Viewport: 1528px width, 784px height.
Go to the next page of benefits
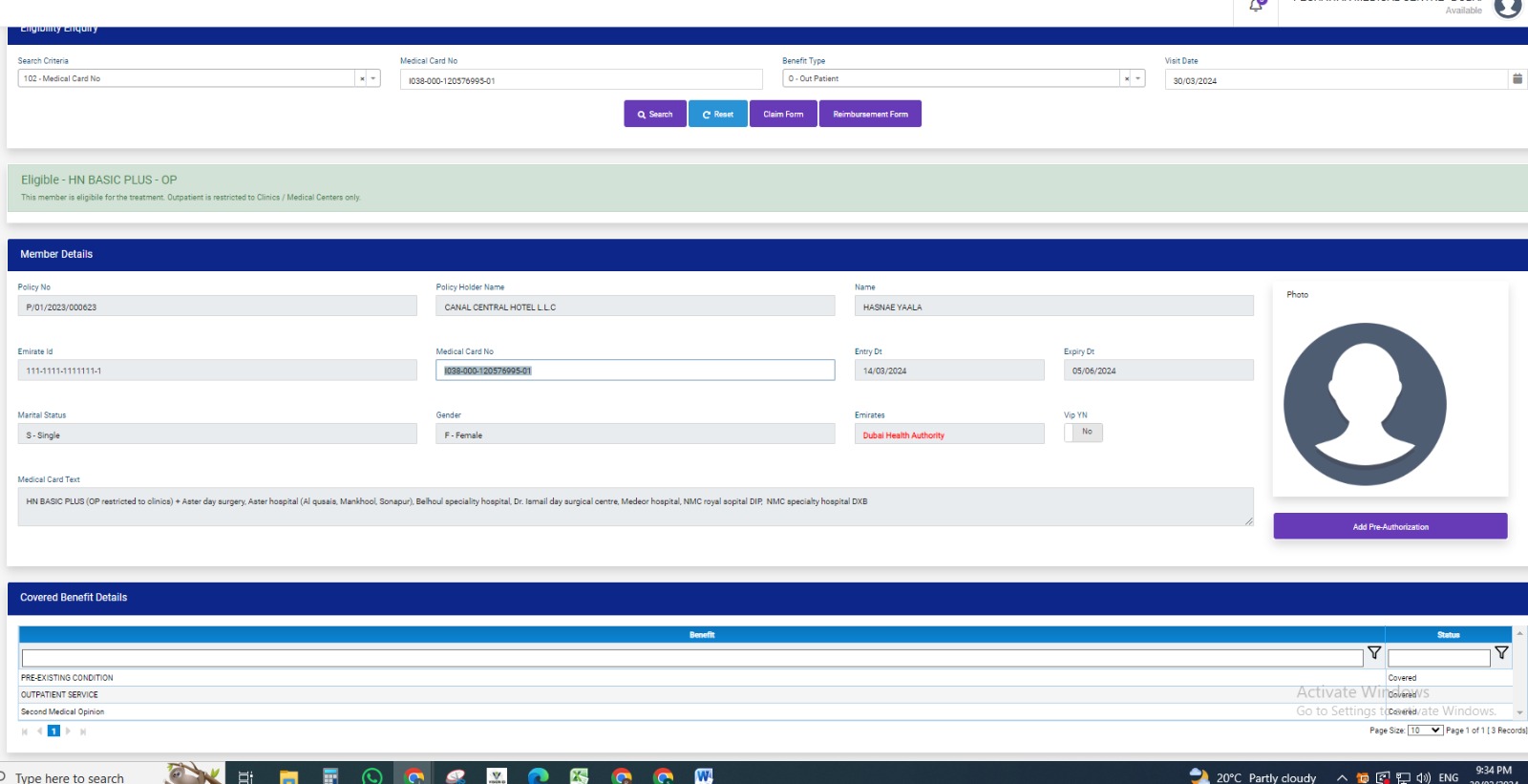tap(68, 731)
